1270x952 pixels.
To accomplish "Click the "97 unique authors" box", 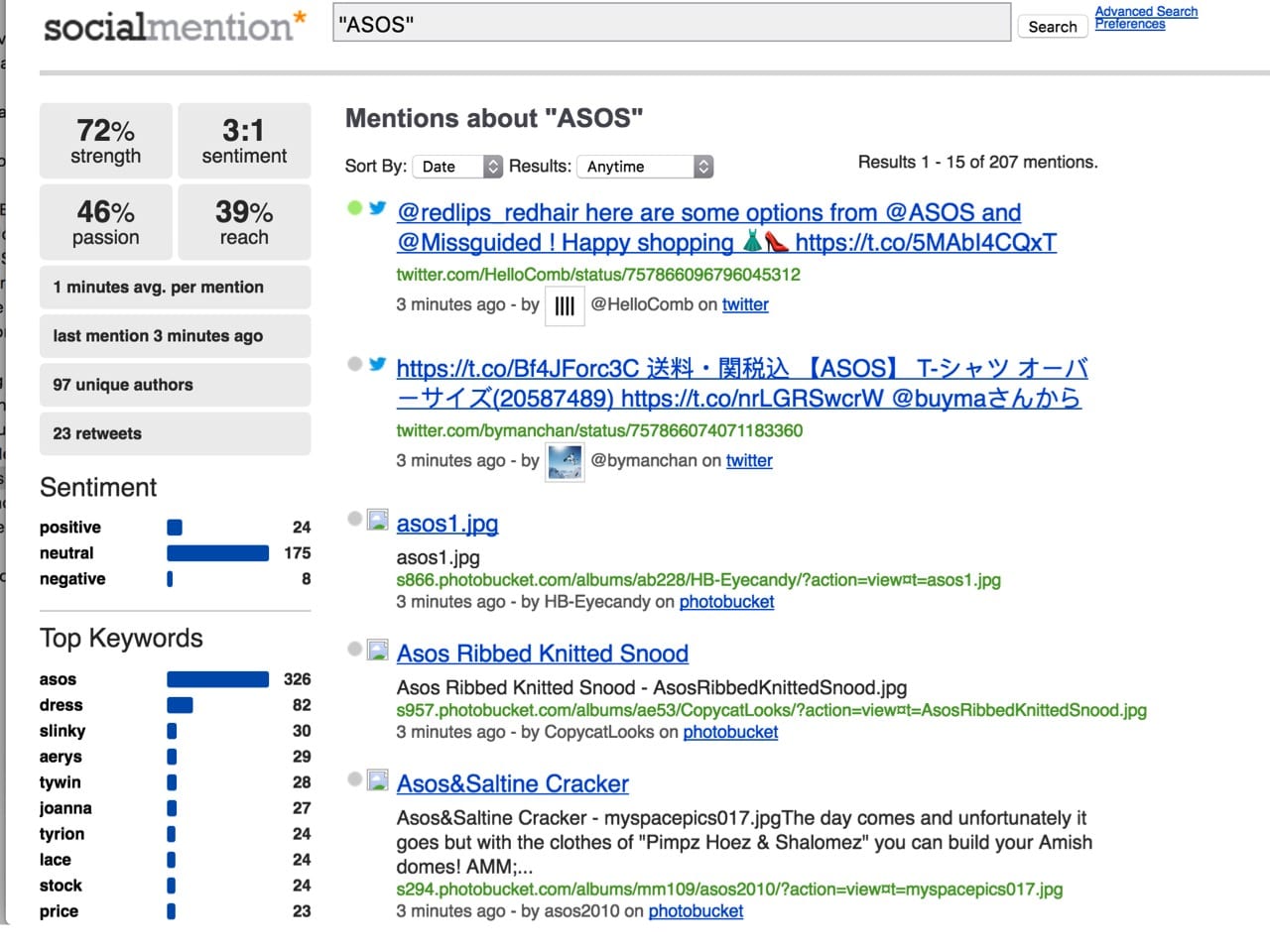I will [x=175, y=384].
